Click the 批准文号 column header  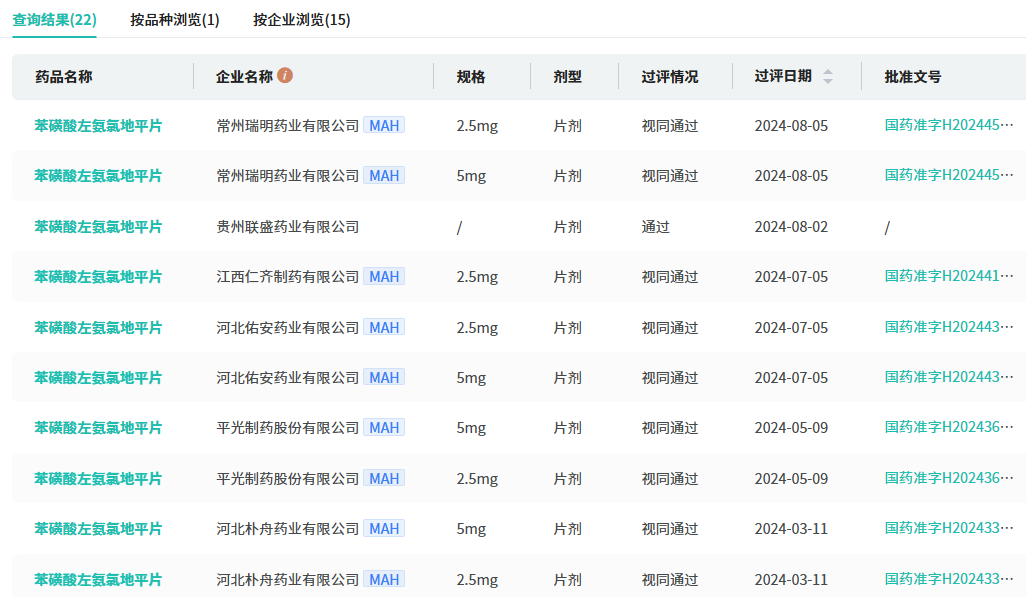coord(913,77)
